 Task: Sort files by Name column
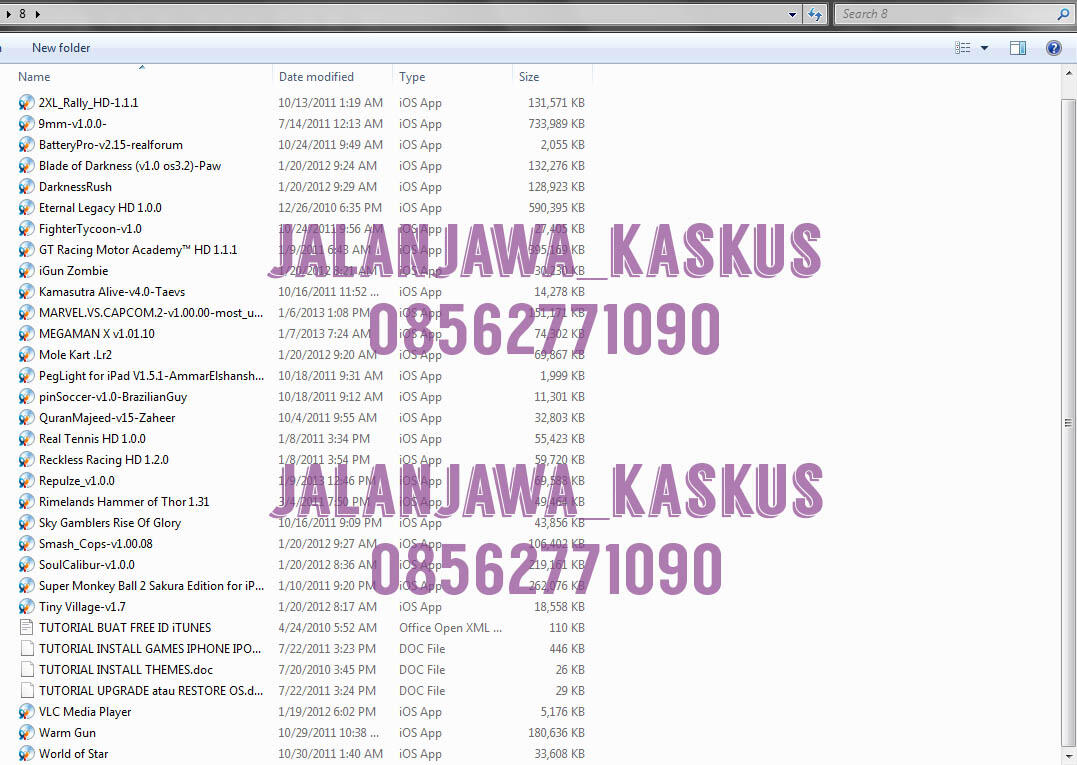pyautogui.click(x=34, y=77)
